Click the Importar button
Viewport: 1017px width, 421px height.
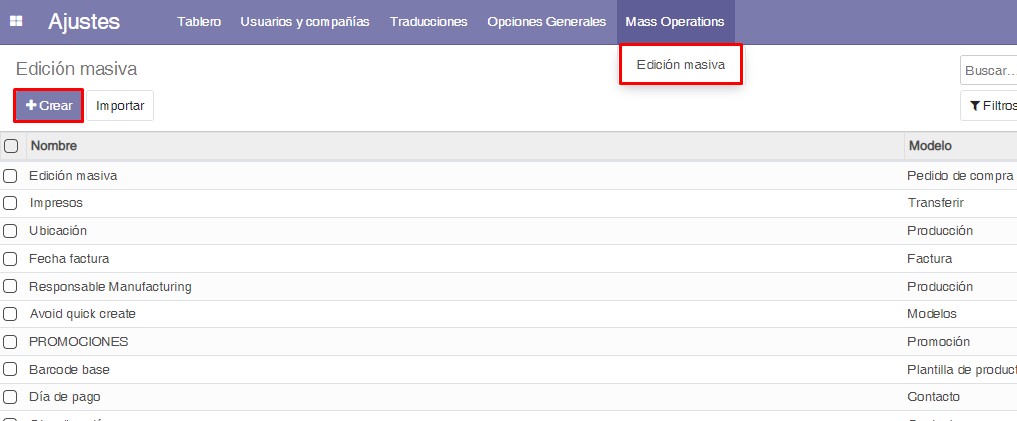tap(120, 105)
